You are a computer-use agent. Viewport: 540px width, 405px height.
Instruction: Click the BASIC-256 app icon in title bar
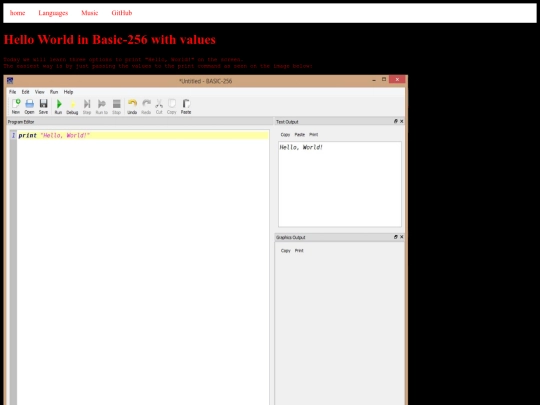pos(10,81)
